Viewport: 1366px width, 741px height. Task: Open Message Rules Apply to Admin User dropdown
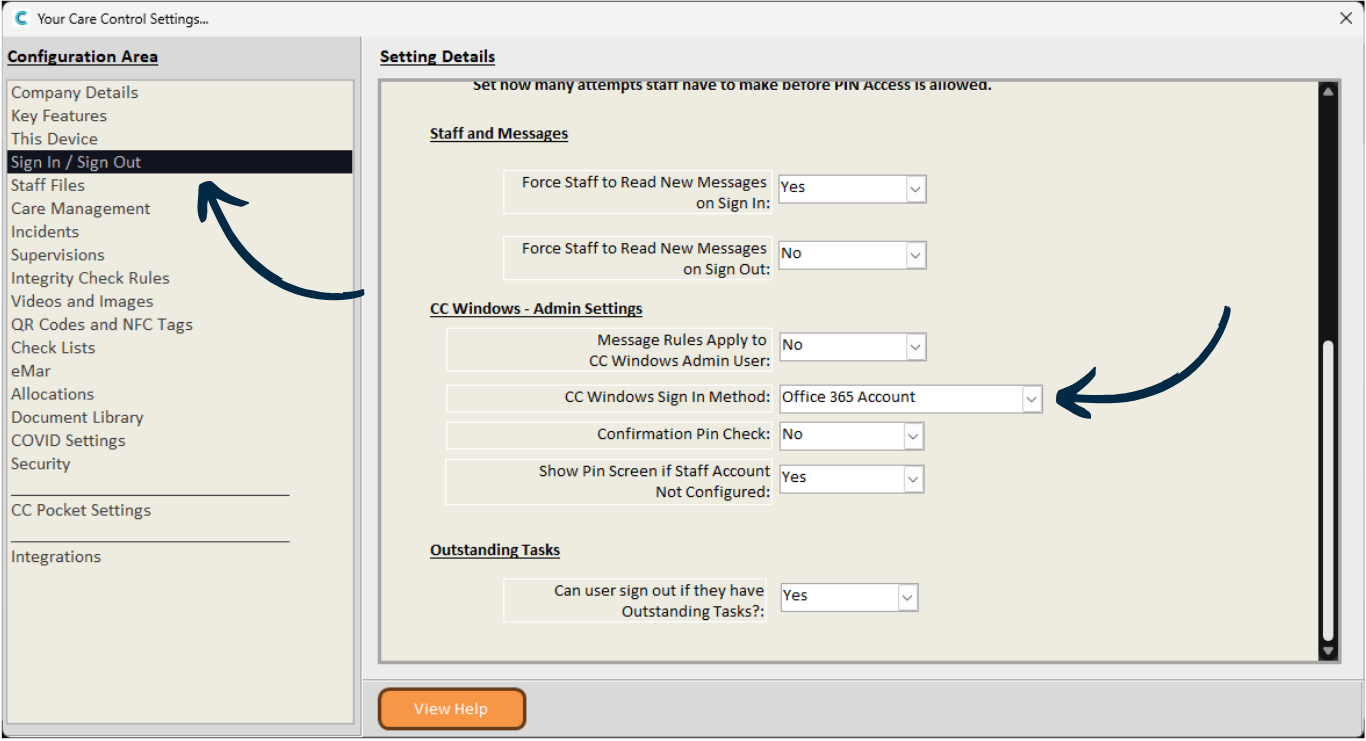tap(916, 346)
